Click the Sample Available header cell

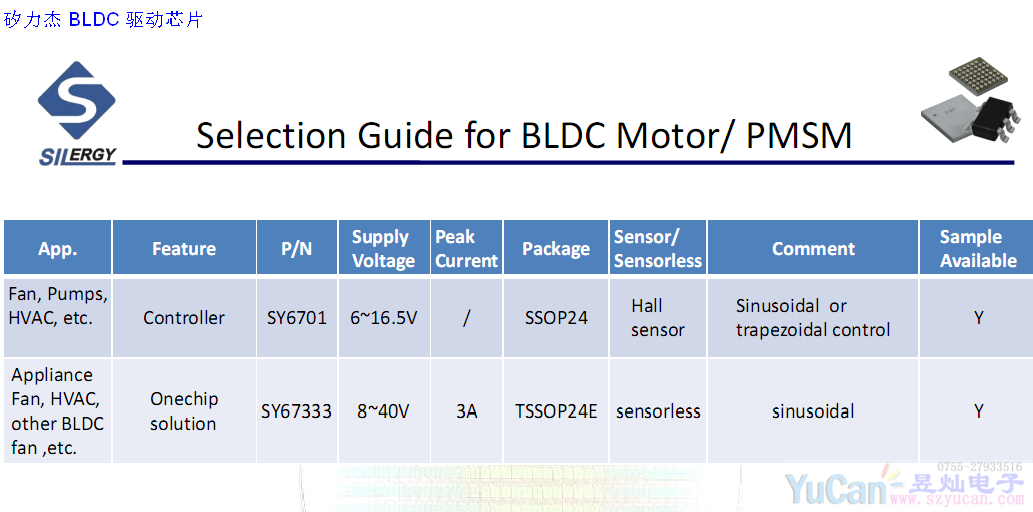(977, 249)
